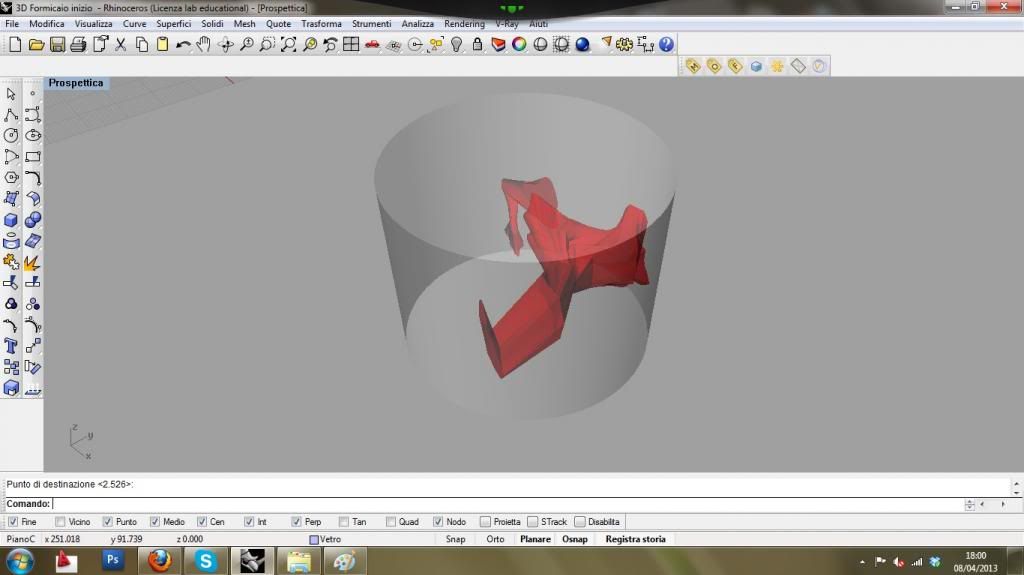This screenshot has height=575, width=1024.
Task: Click the light bulb hide objects icon
Action: coord(456,44)
